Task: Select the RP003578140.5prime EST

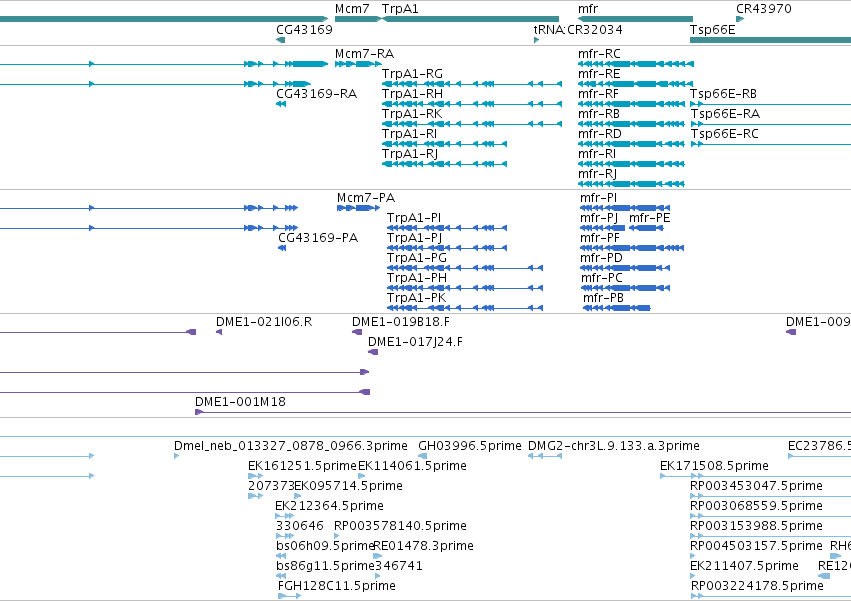Action: (337, 536)
